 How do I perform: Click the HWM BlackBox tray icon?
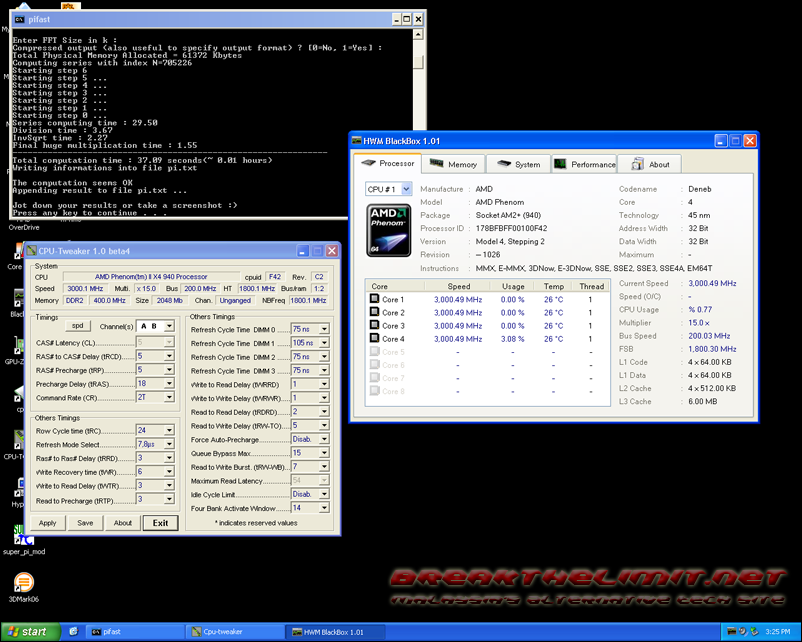point(731,632)
